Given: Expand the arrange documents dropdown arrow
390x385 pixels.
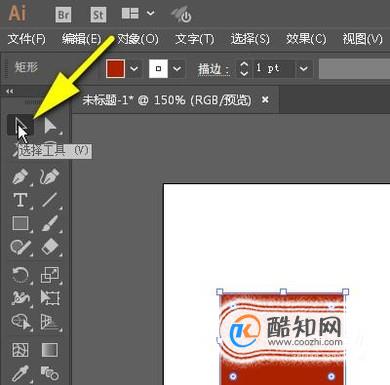Looking at the screenshot, I should (150, 13).
